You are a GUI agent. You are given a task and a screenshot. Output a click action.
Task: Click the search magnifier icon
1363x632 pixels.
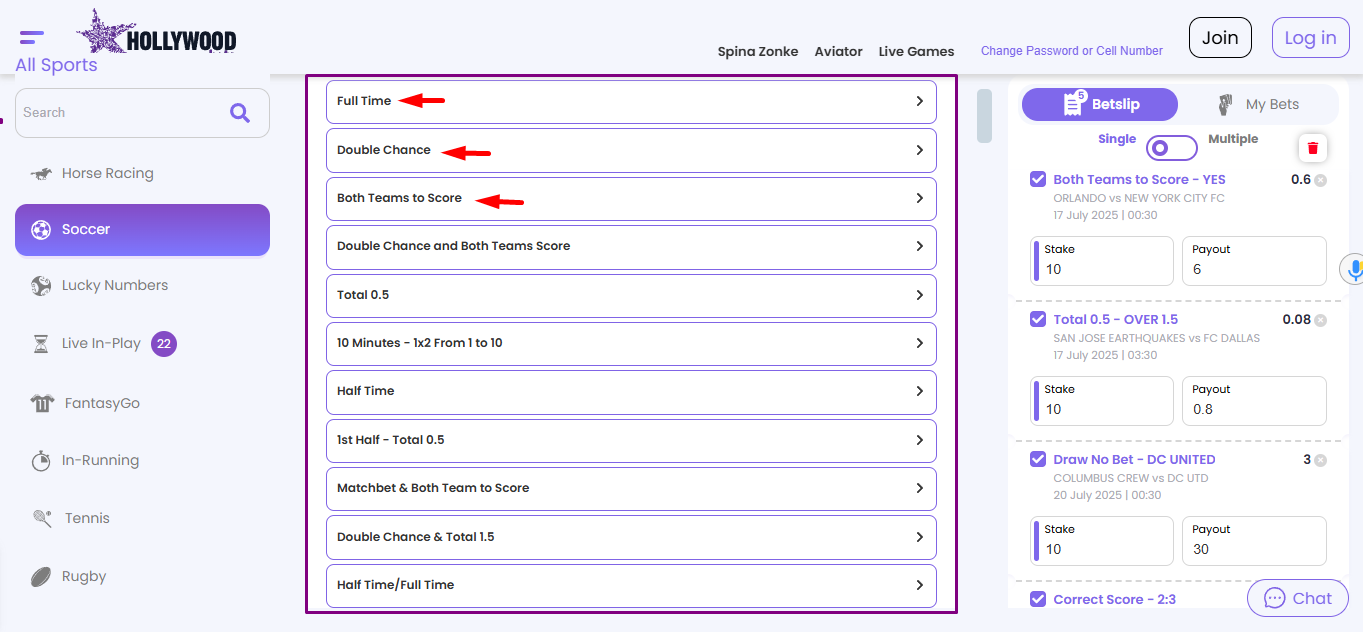[239, 112]
